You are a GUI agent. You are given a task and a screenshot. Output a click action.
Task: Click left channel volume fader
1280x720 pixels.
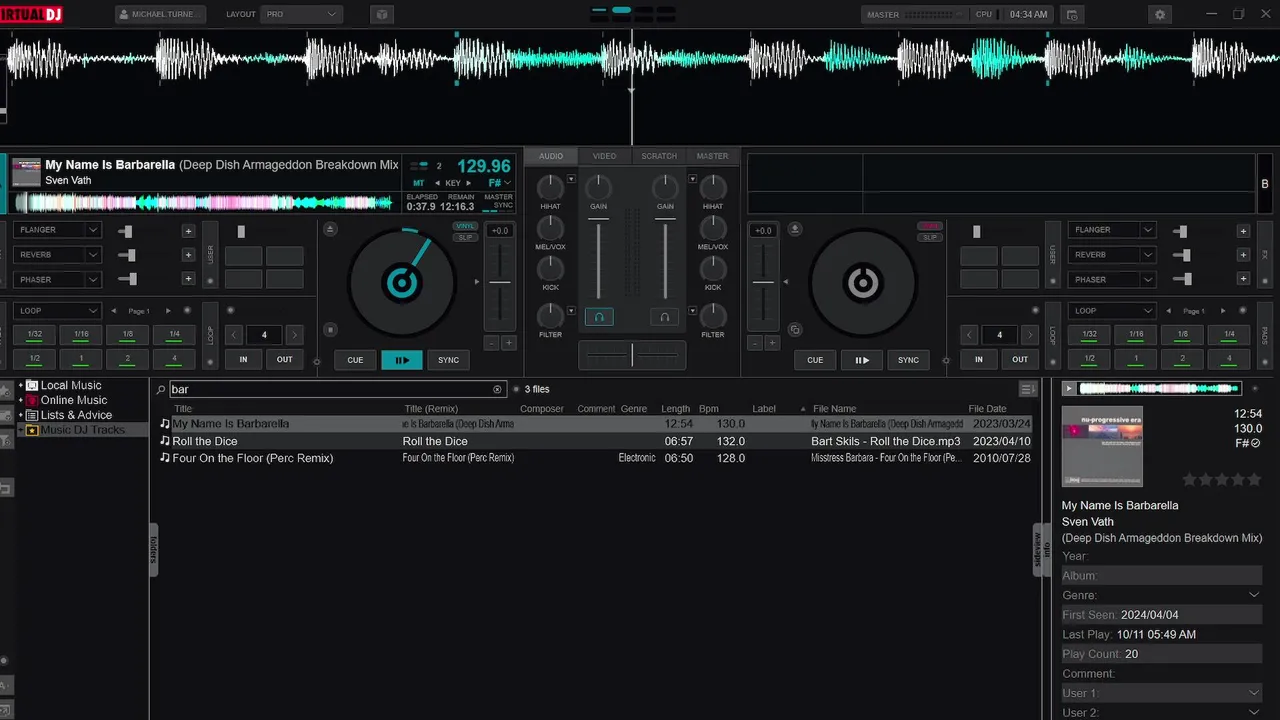599,260
